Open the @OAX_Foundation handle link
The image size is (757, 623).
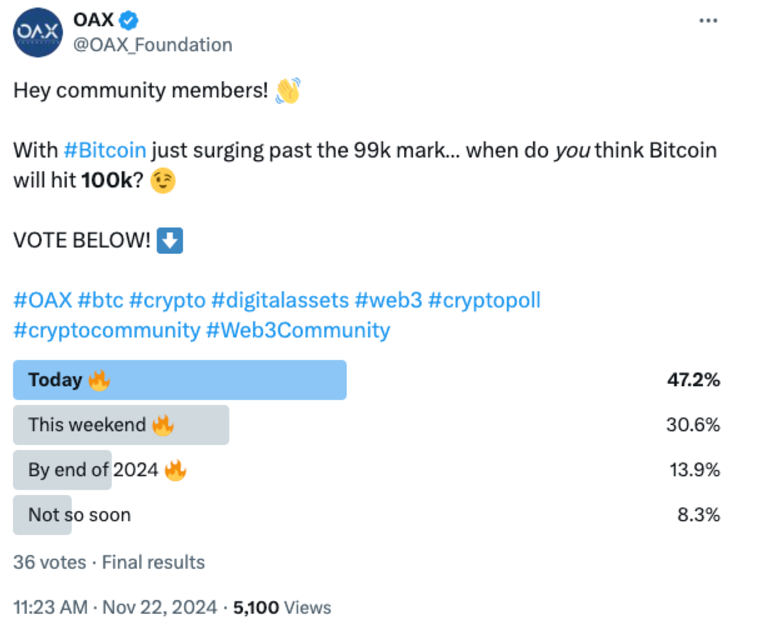pyautogui.click(x=153, y=45)
